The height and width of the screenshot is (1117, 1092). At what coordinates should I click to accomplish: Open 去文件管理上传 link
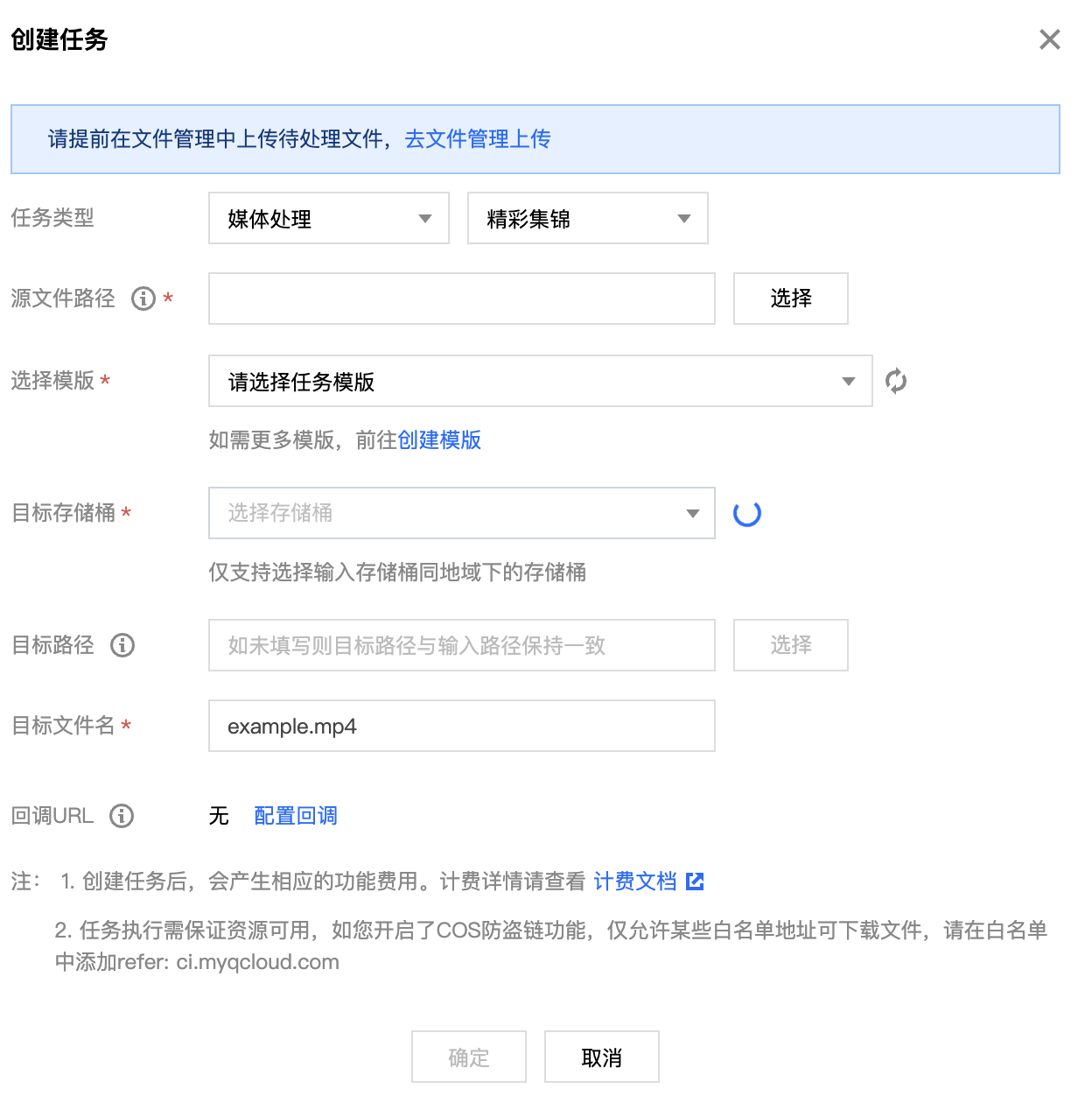click(x=478, y=139)
